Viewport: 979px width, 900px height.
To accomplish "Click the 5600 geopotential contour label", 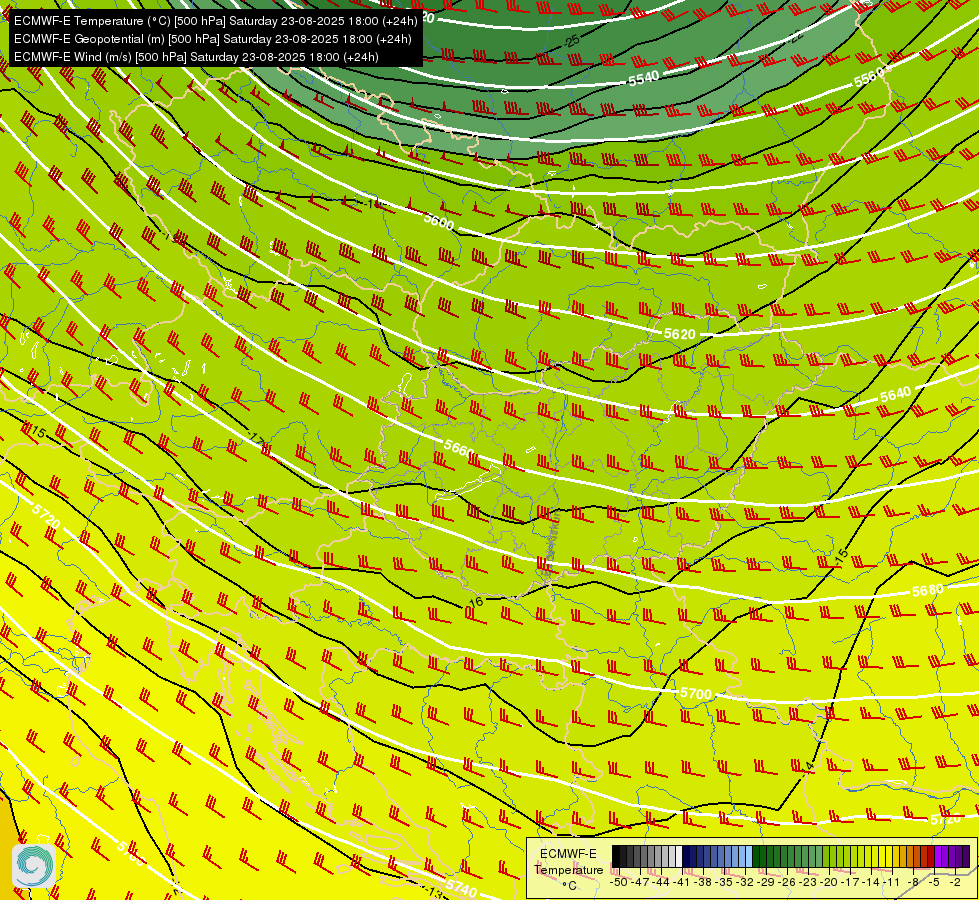I will click(439, 221).
